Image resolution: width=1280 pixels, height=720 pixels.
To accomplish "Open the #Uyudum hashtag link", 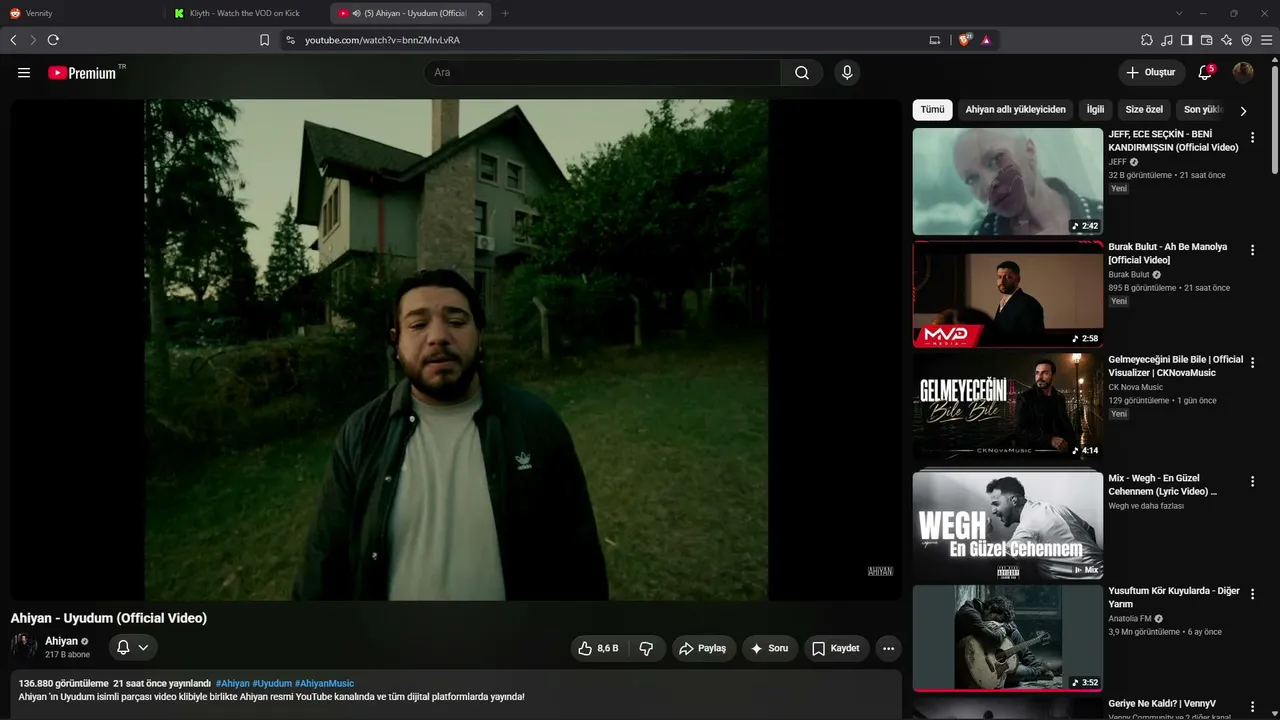I will (272, 683).
